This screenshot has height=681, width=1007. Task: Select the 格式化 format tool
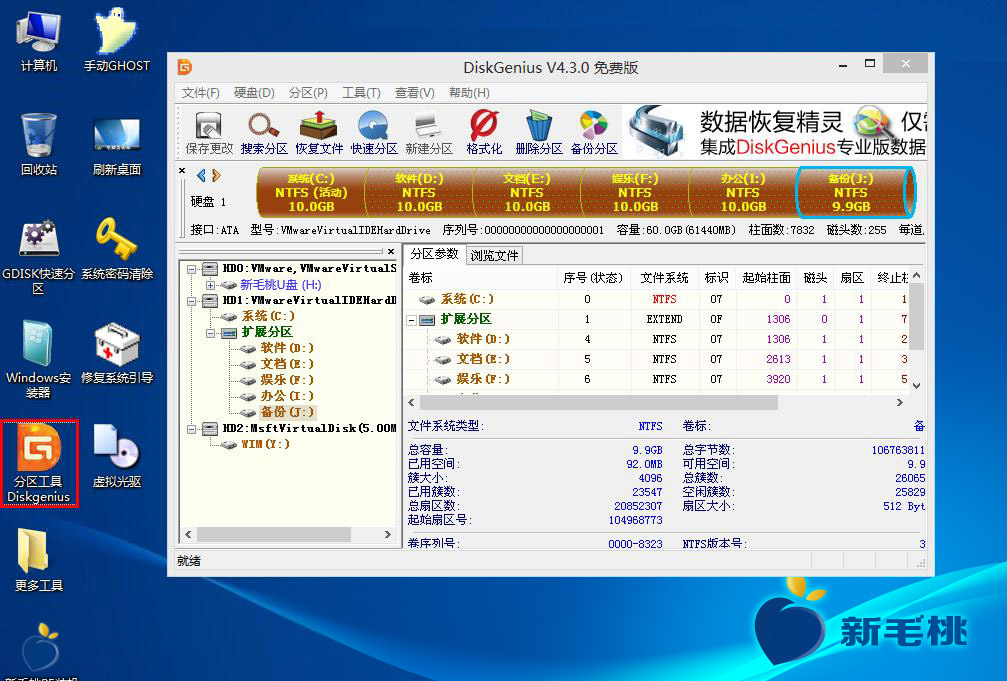point(484,132)
